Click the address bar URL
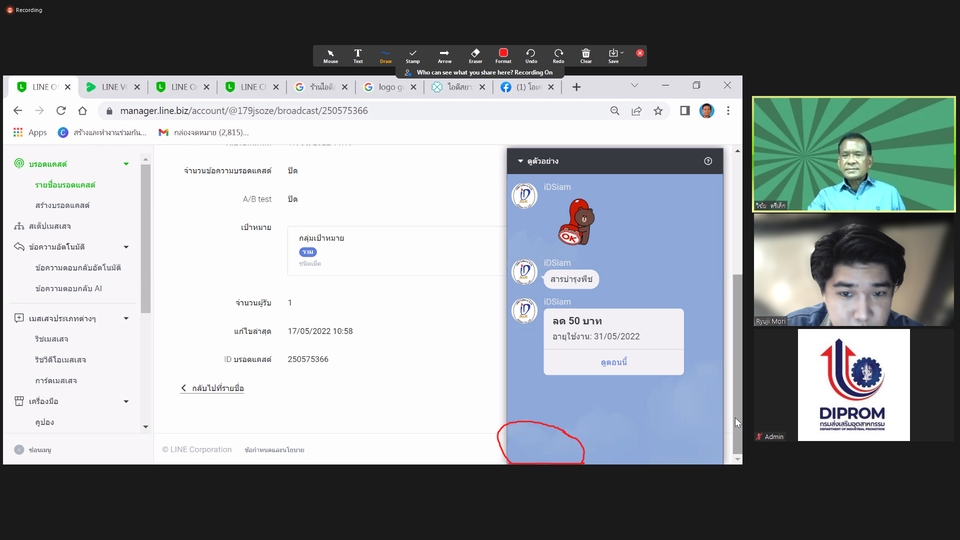 tap(244, 111)
